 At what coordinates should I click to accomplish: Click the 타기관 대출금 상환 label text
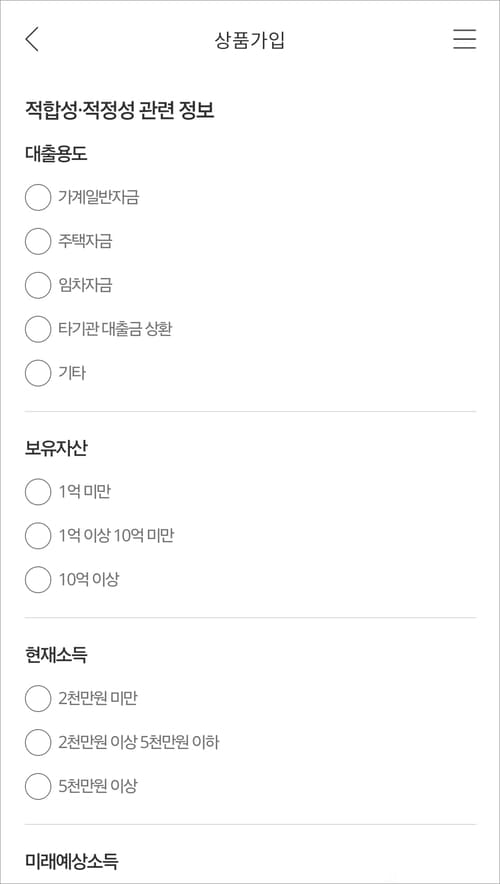tap(115, 329)
